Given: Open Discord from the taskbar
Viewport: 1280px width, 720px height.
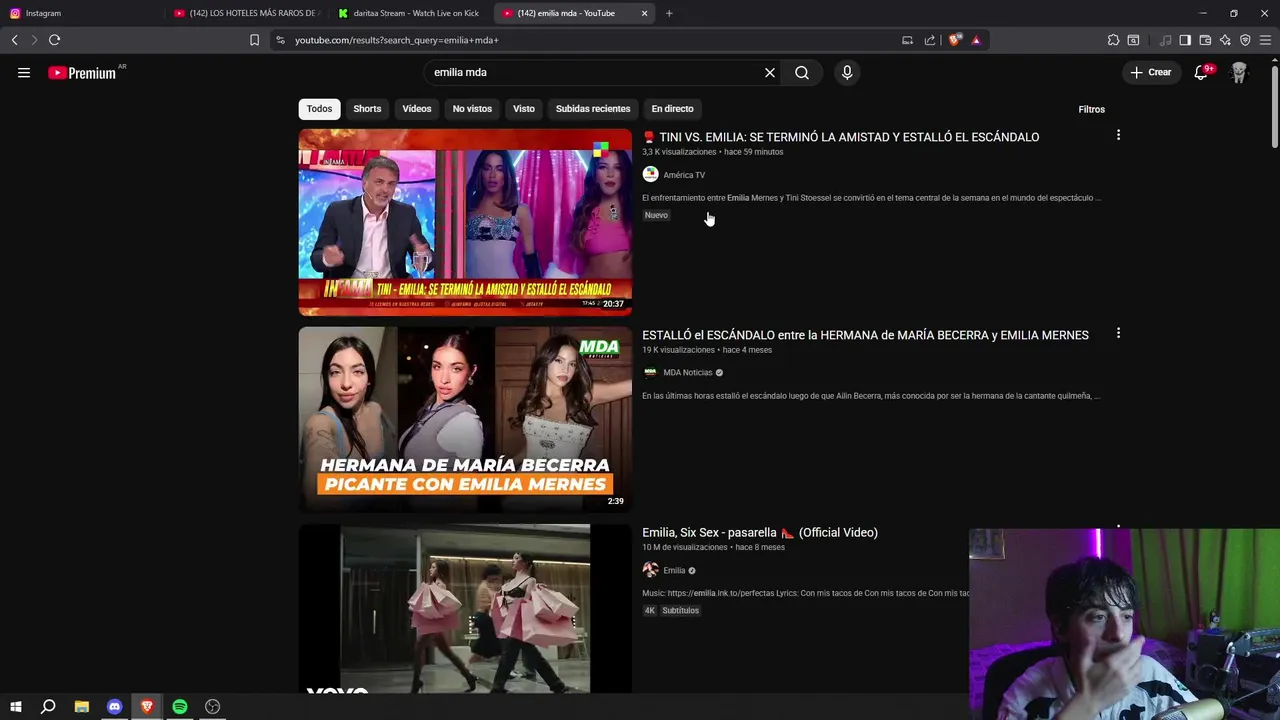Looking at the screenshot, I should [114, 707].
